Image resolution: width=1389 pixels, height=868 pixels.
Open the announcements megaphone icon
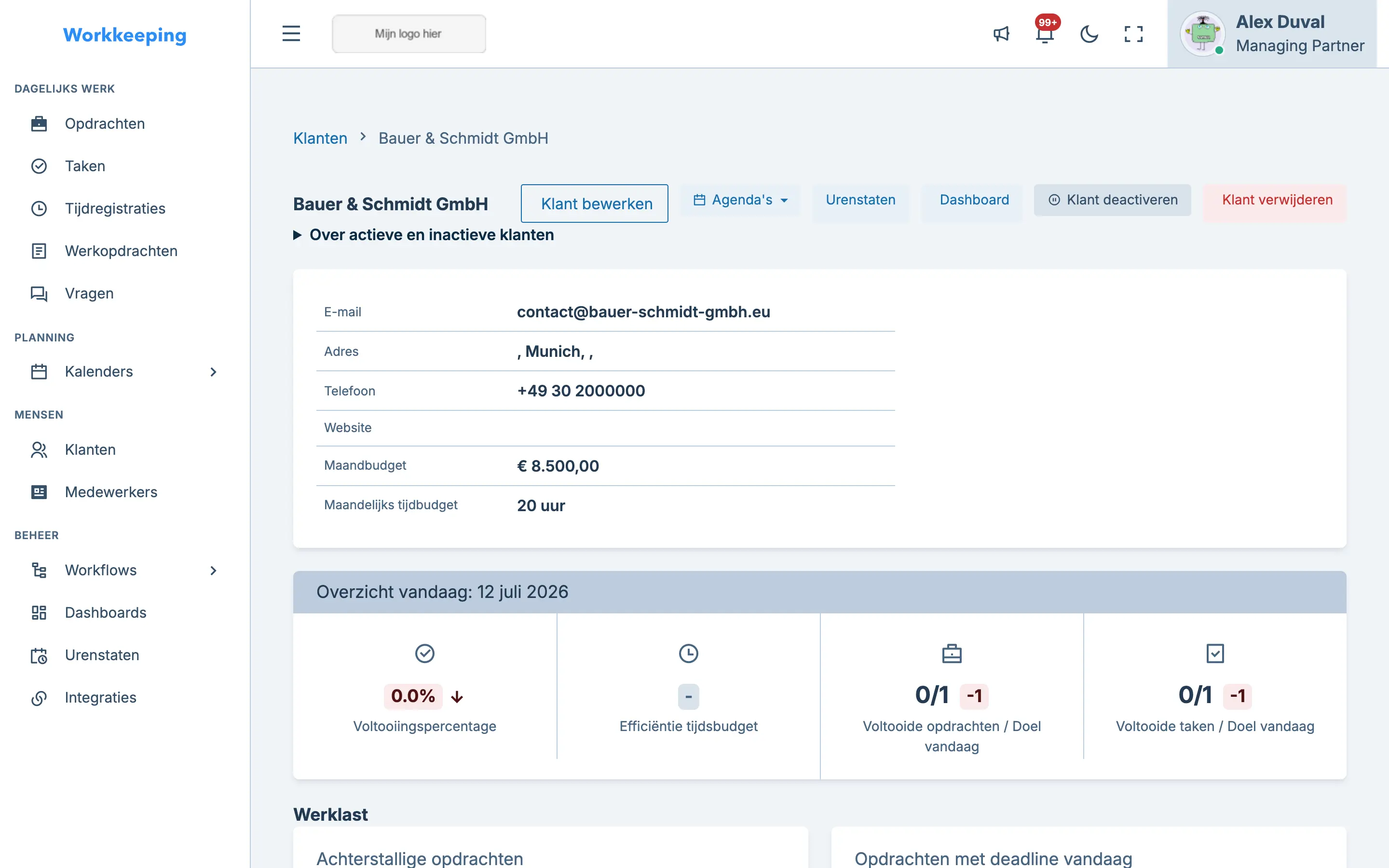1001,34
